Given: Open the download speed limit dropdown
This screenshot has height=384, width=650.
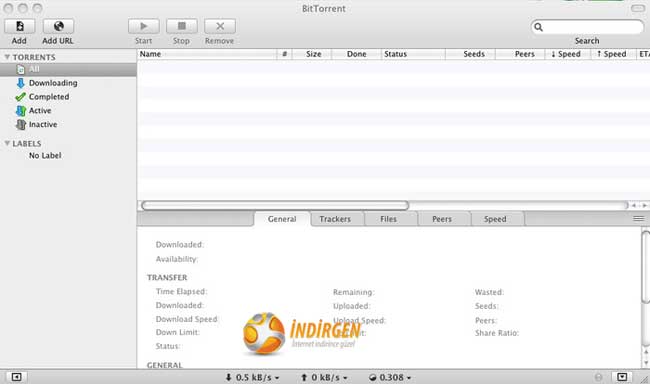Looking at the screenshot, I should pos(252,377).
